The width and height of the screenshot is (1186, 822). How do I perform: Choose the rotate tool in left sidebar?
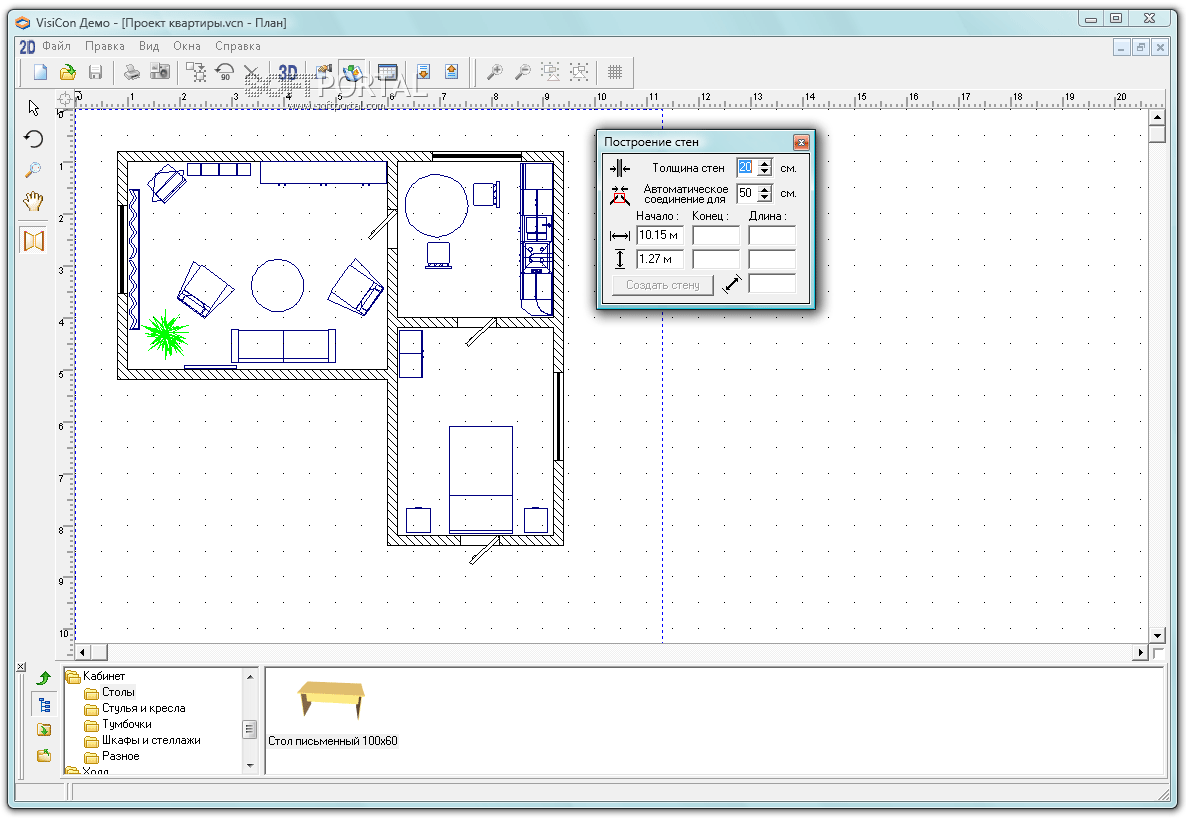point(33,139)
